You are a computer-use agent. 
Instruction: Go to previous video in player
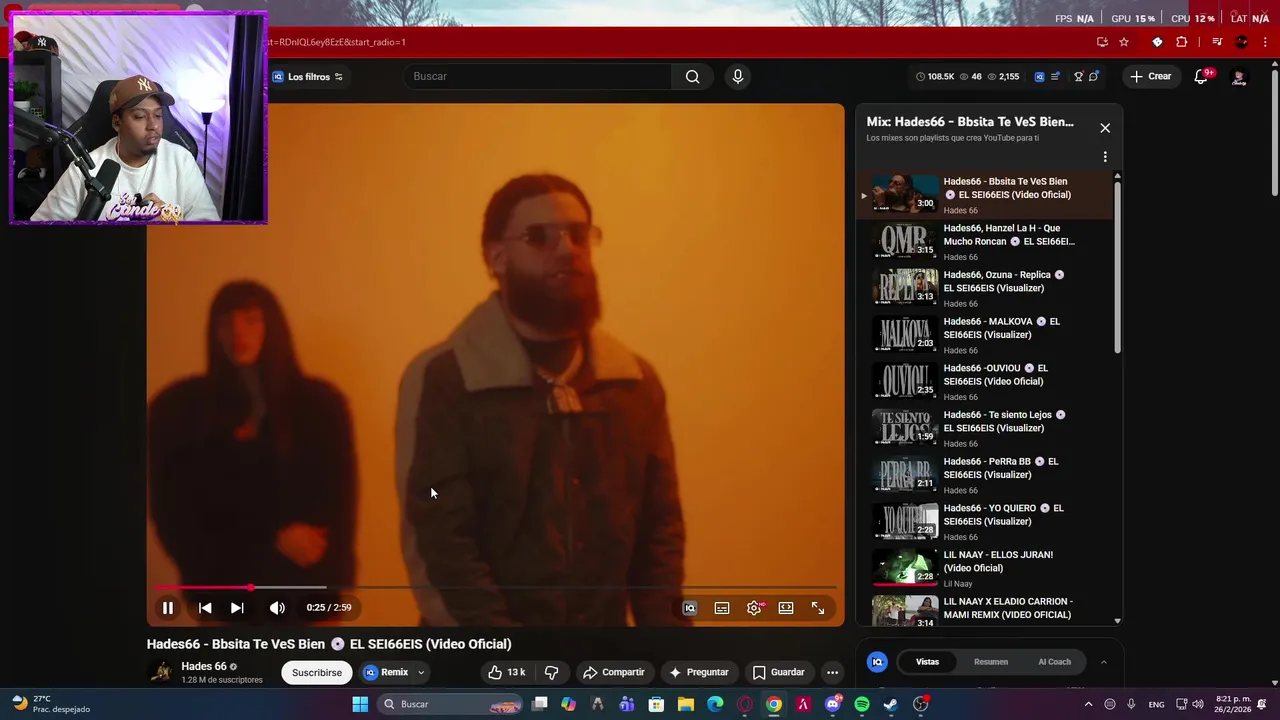tap(205, 607)
